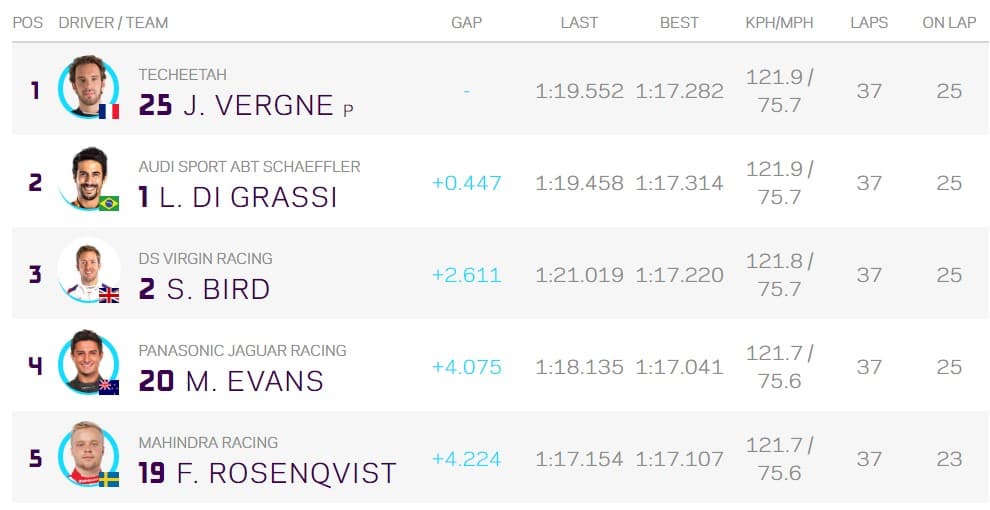Click the Brazilian flag beside Di Grassi
990x510 pixels.
(109, 203)
